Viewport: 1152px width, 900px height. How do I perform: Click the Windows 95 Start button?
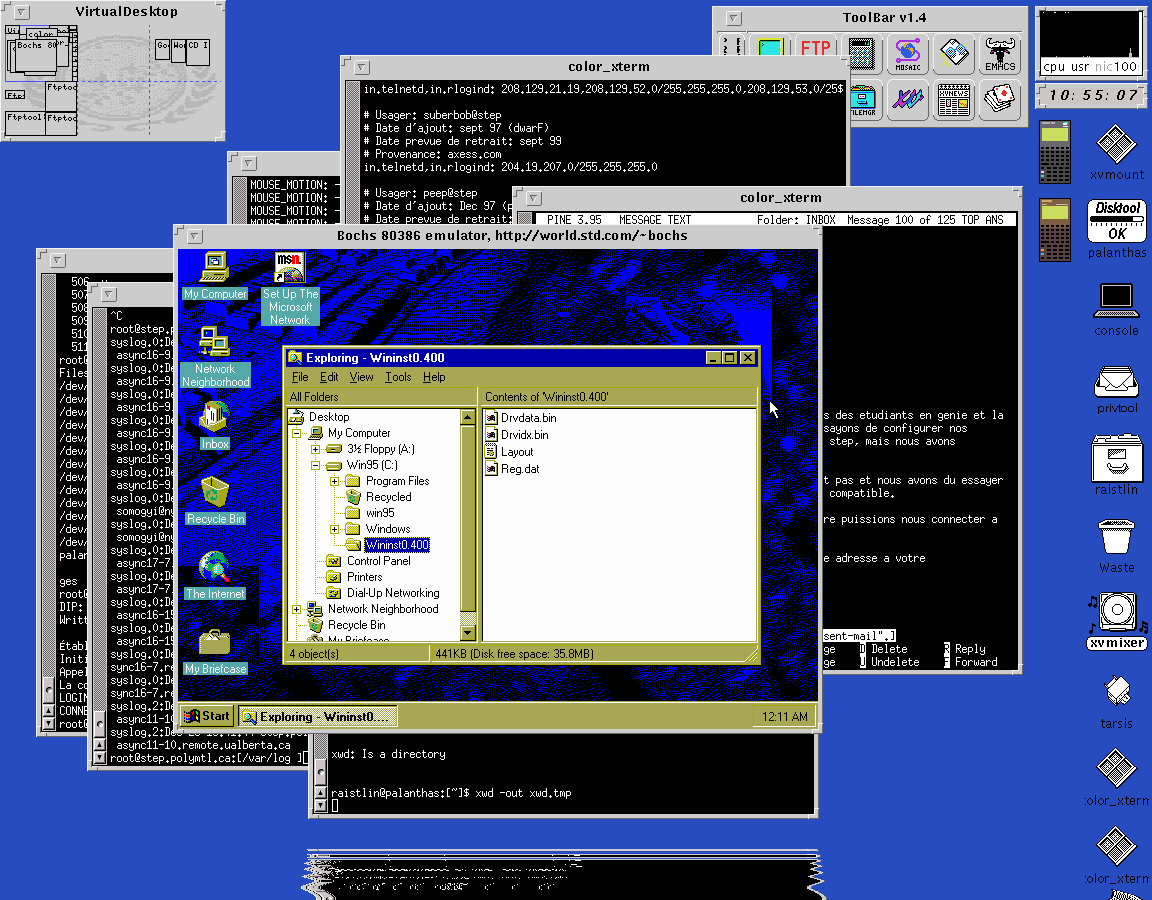(x=207, y=716)
